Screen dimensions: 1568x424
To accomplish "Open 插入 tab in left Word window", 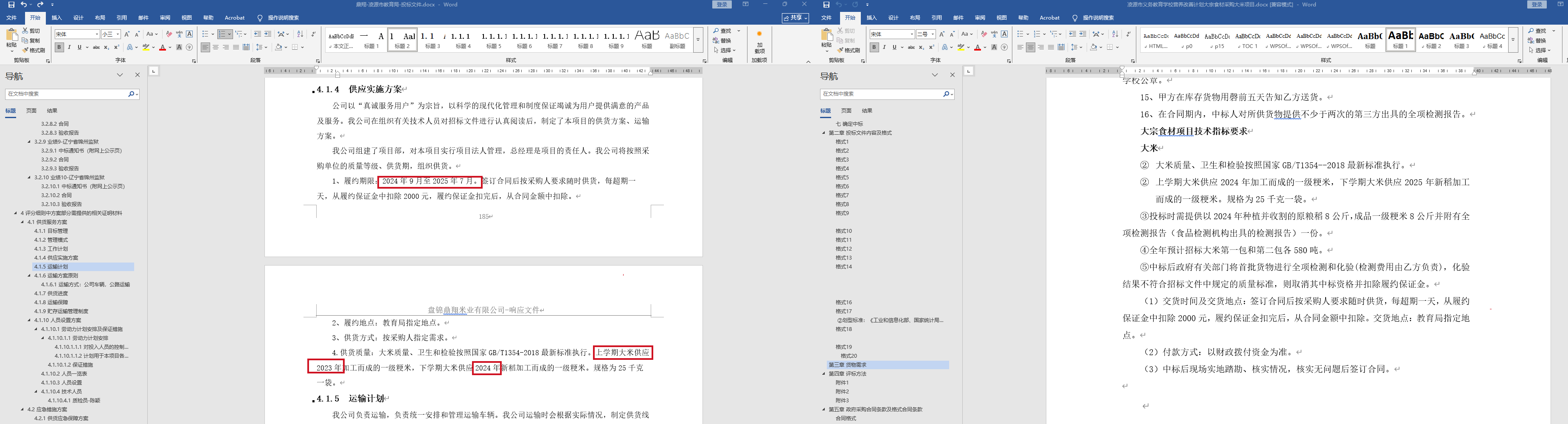I will [56, 18].
